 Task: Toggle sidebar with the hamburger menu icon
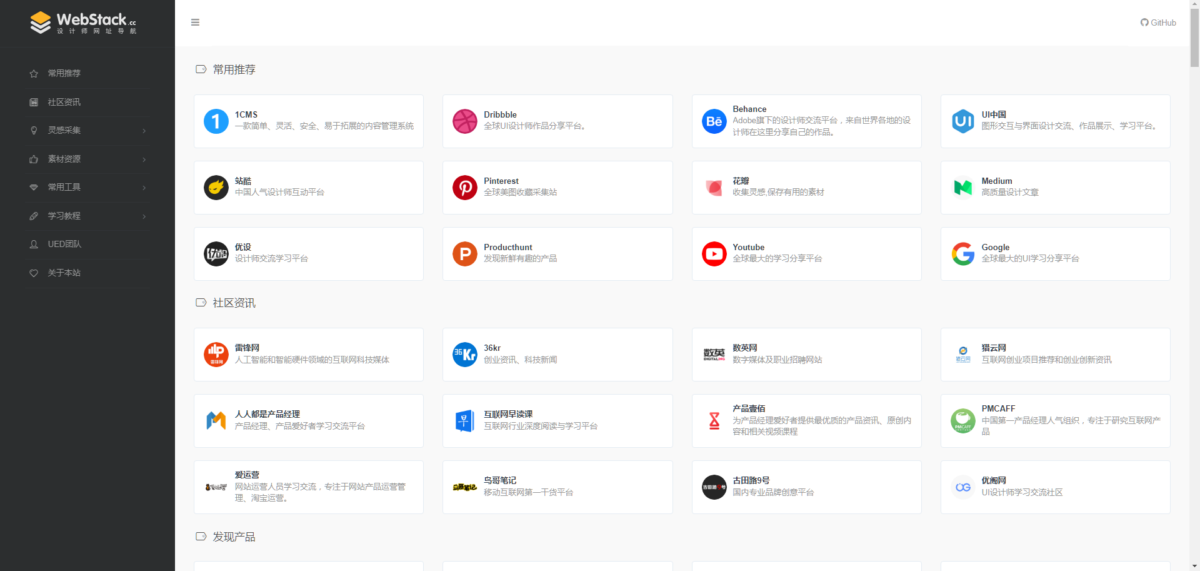point(195,22)
